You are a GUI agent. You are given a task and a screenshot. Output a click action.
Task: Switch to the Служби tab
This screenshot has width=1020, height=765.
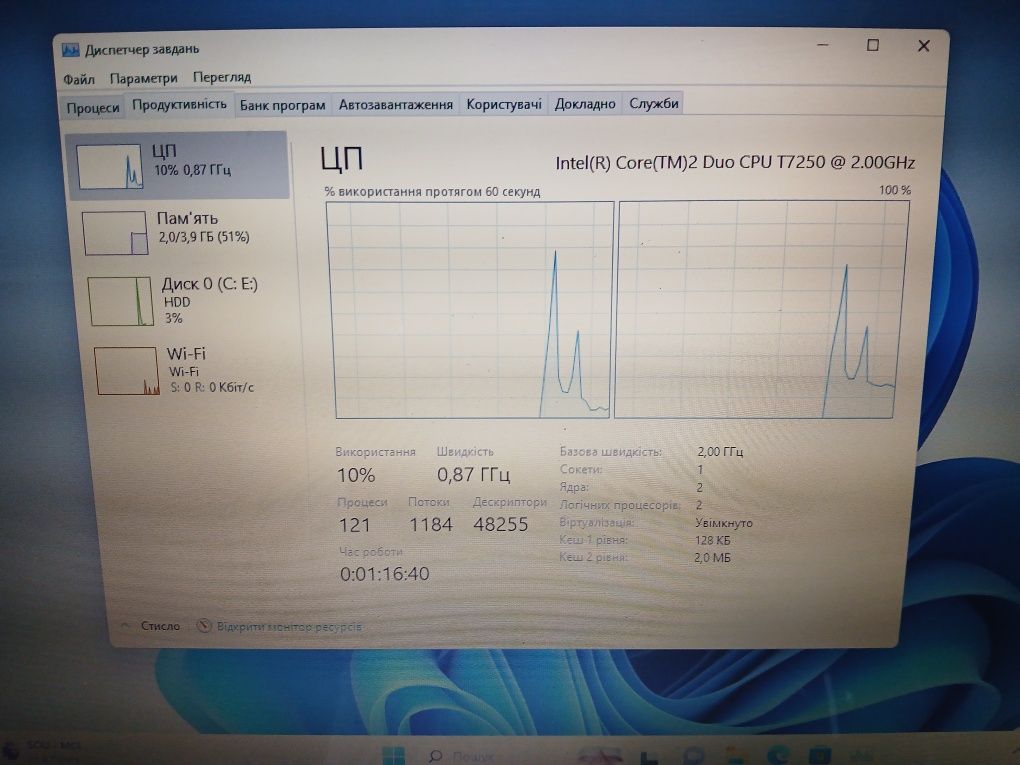pyautogui.click(x=654, y=103)
